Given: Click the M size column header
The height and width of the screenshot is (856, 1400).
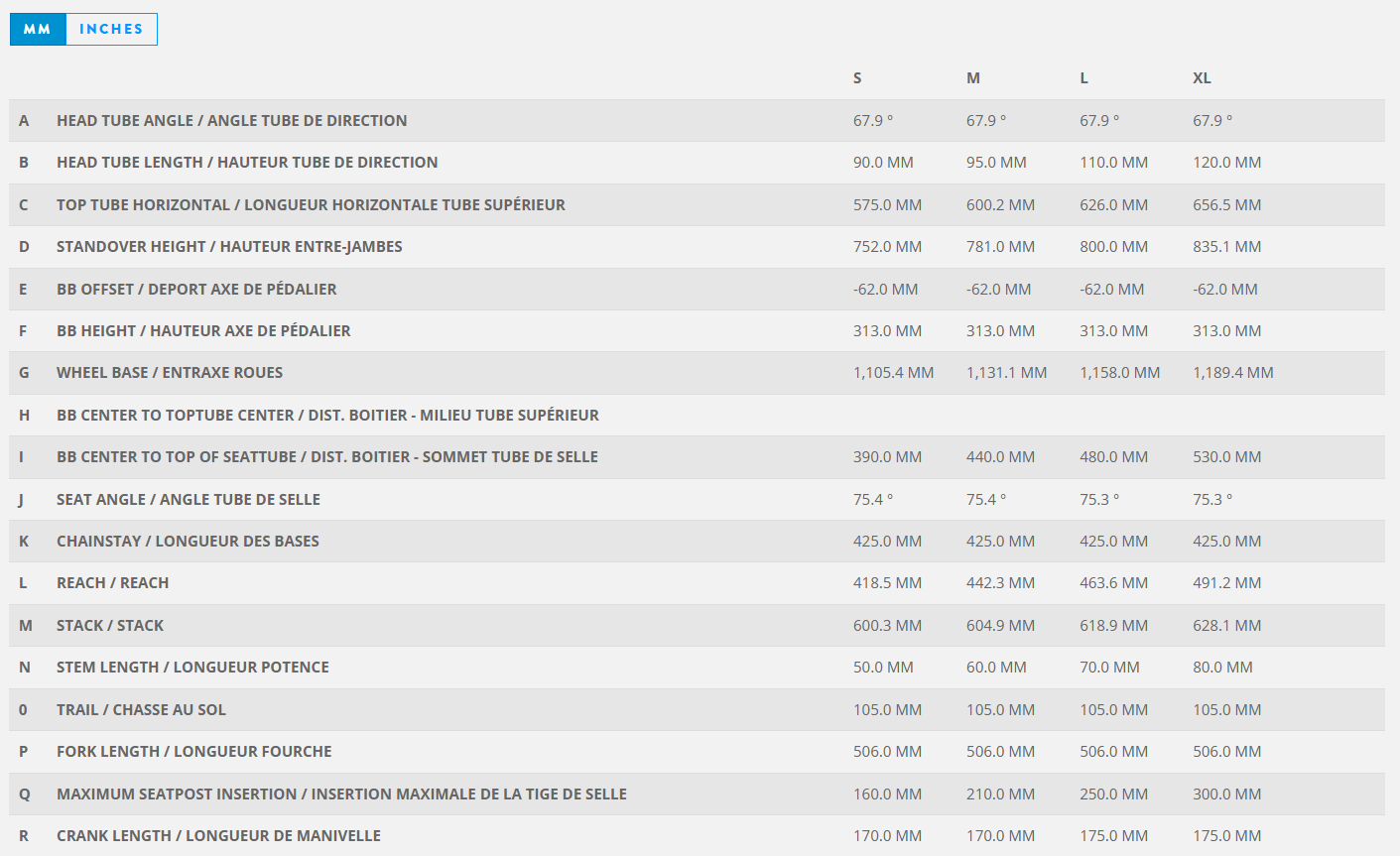Looking at the screenshot, I should [973, 78].
